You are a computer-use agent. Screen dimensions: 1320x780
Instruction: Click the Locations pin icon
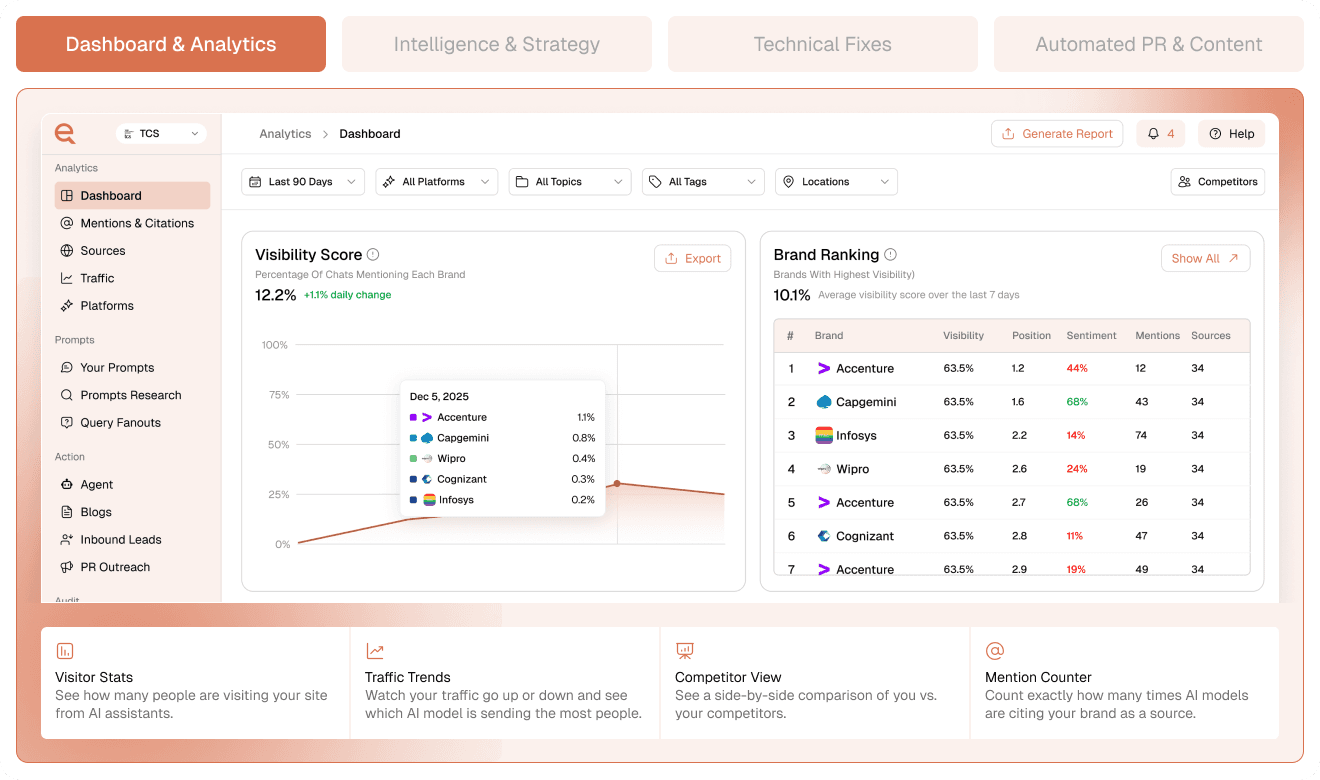tap(788, 182)
